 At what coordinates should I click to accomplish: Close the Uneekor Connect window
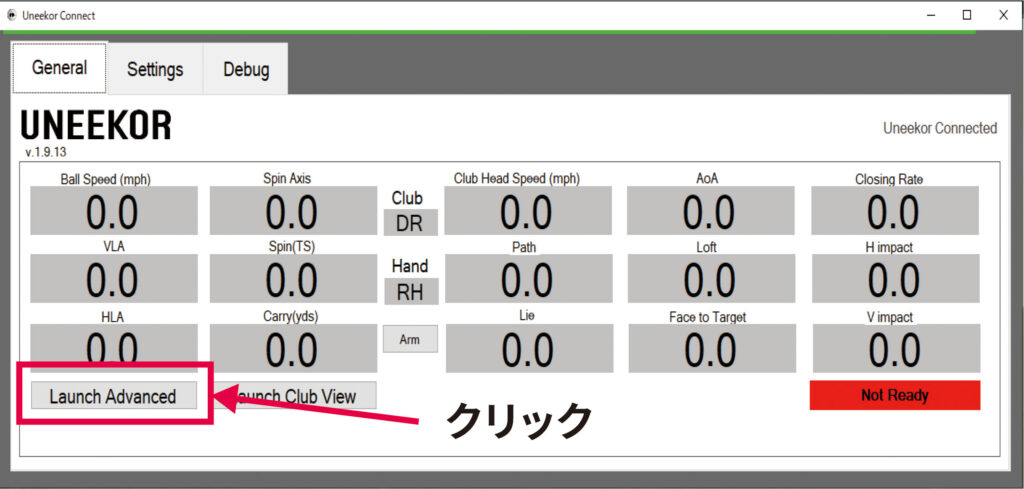(1004, 16)
